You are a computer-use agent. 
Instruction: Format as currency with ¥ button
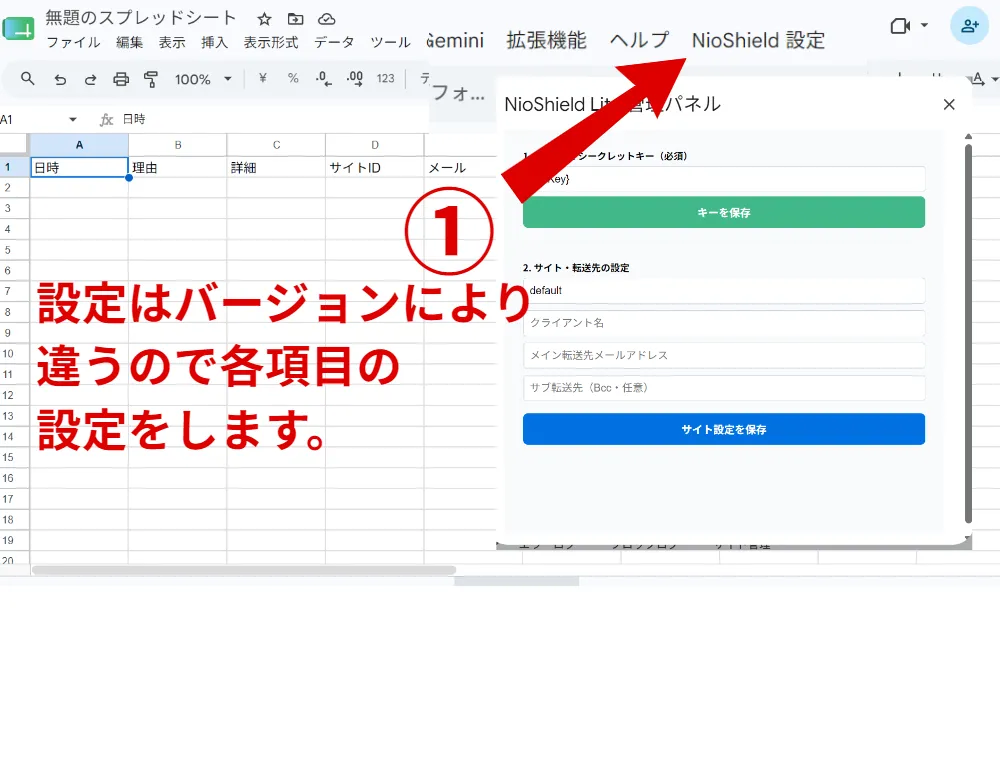[262, 78]
